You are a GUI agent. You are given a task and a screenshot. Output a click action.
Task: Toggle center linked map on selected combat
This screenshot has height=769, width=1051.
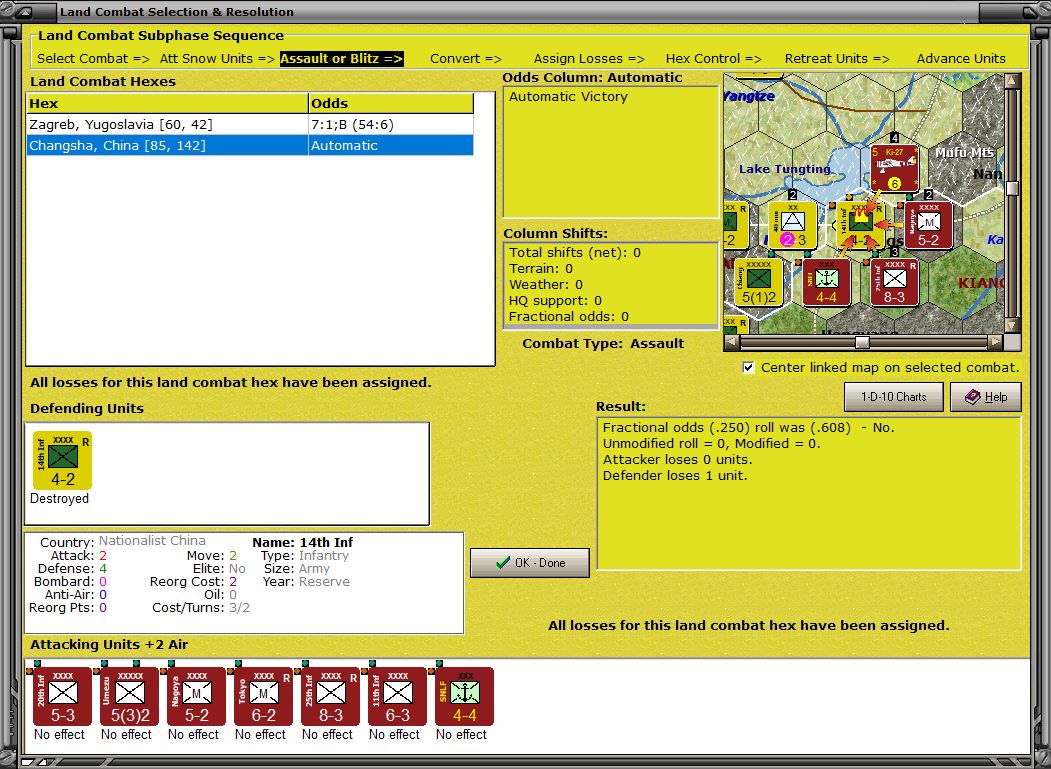click(749, 367)
